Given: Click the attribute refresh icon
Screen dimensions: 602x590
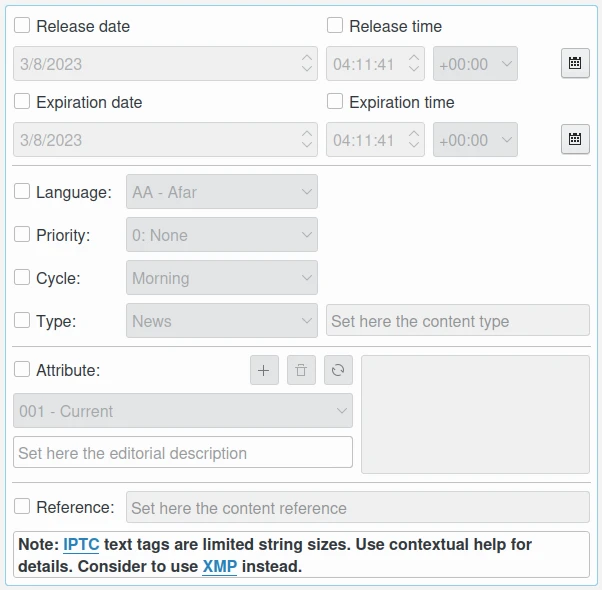Looking at the screenshot, I should (x=338, y=370).
